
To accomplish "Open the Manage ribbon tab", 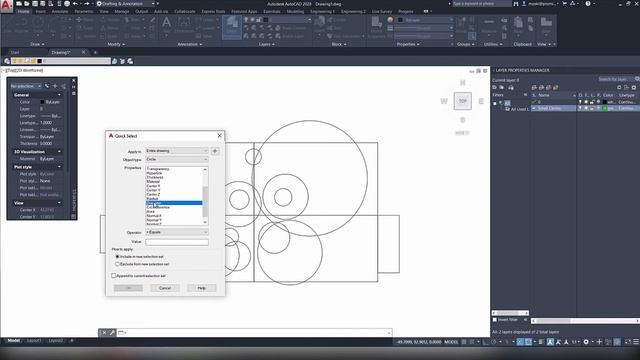I will point(122,11).
